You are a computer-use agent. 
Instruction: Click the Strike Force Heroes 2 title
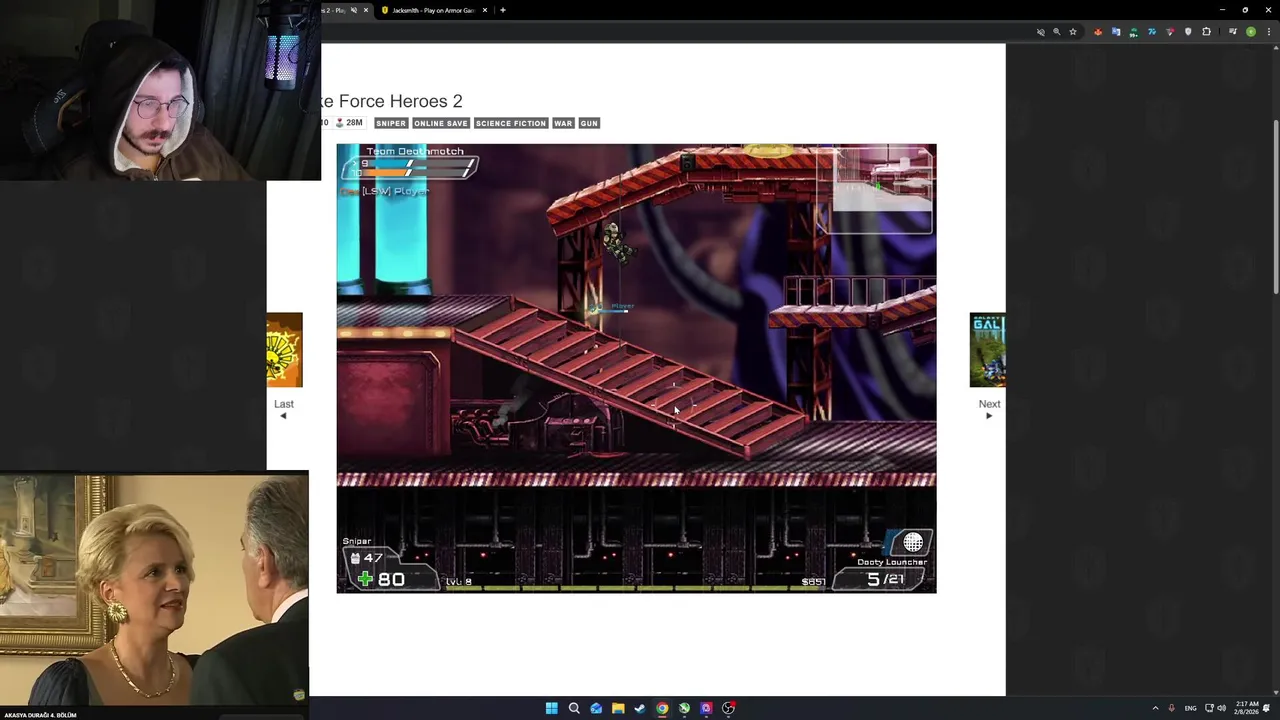tap(389, 101)
